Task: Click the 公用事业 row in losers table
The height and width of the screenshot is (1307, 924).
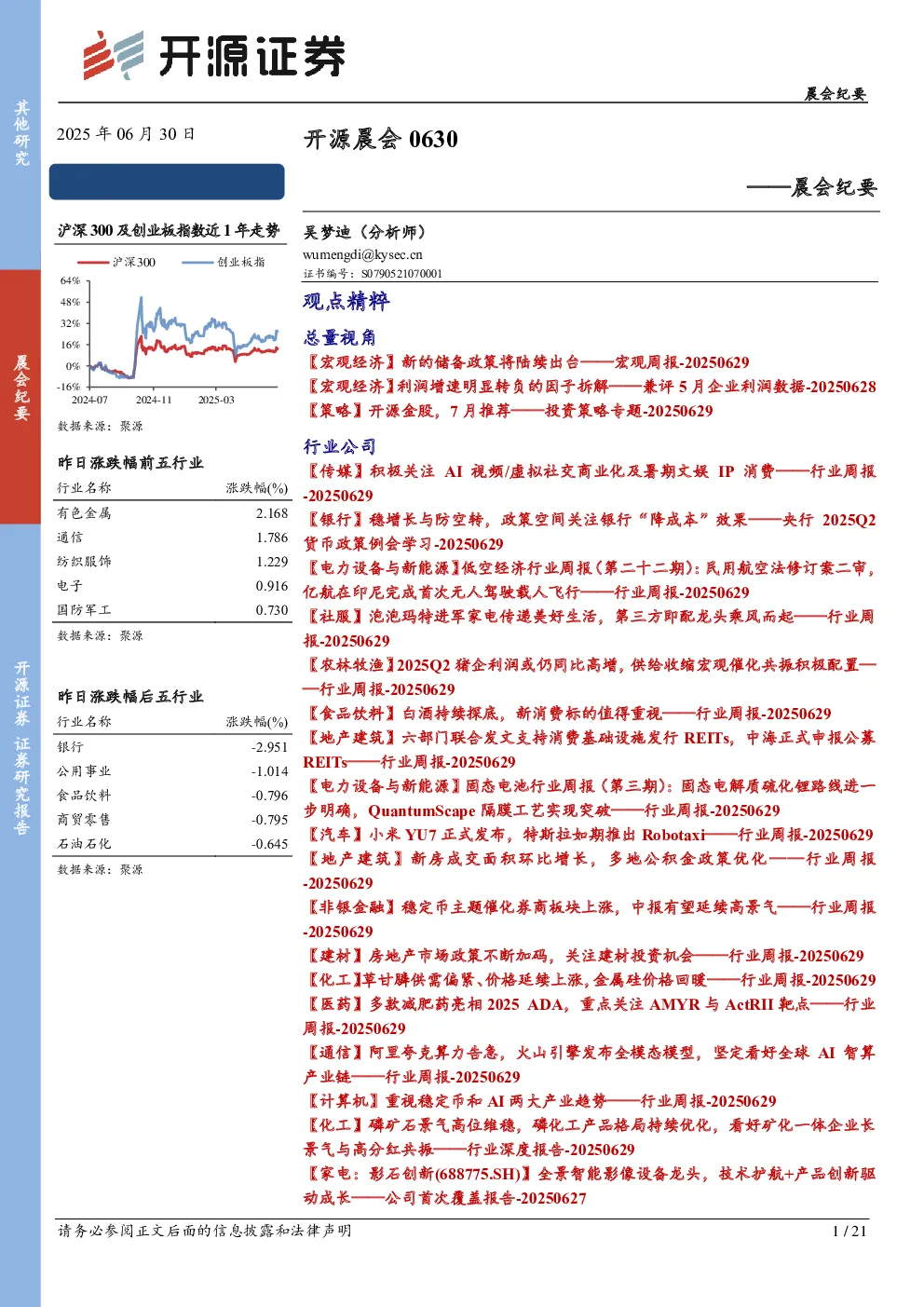Action: coord(172,771)
